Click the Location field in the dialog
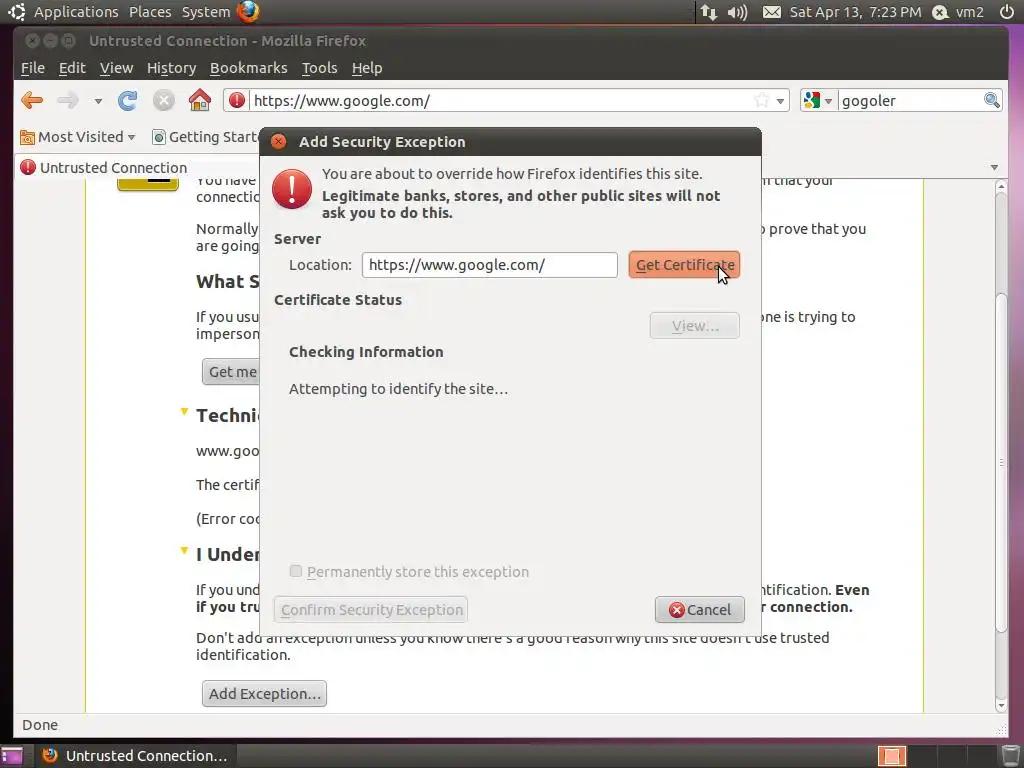The image size is (1024, 768). pos(490,265)
